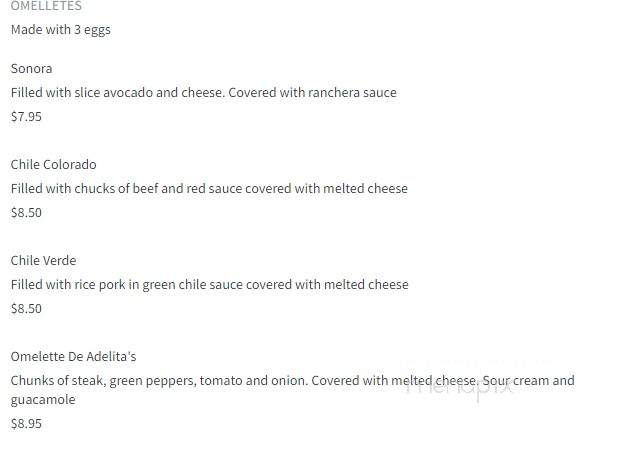The height and width of the screenshot is (455, 621).
Task: Click the Sonora price $7.95
Action: [x=26, y=116]
